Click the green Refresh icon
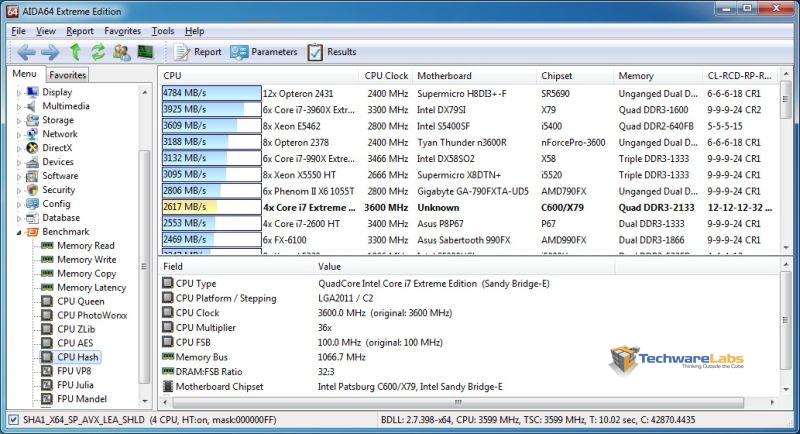The image size is (800, 434). pos(98,52)
